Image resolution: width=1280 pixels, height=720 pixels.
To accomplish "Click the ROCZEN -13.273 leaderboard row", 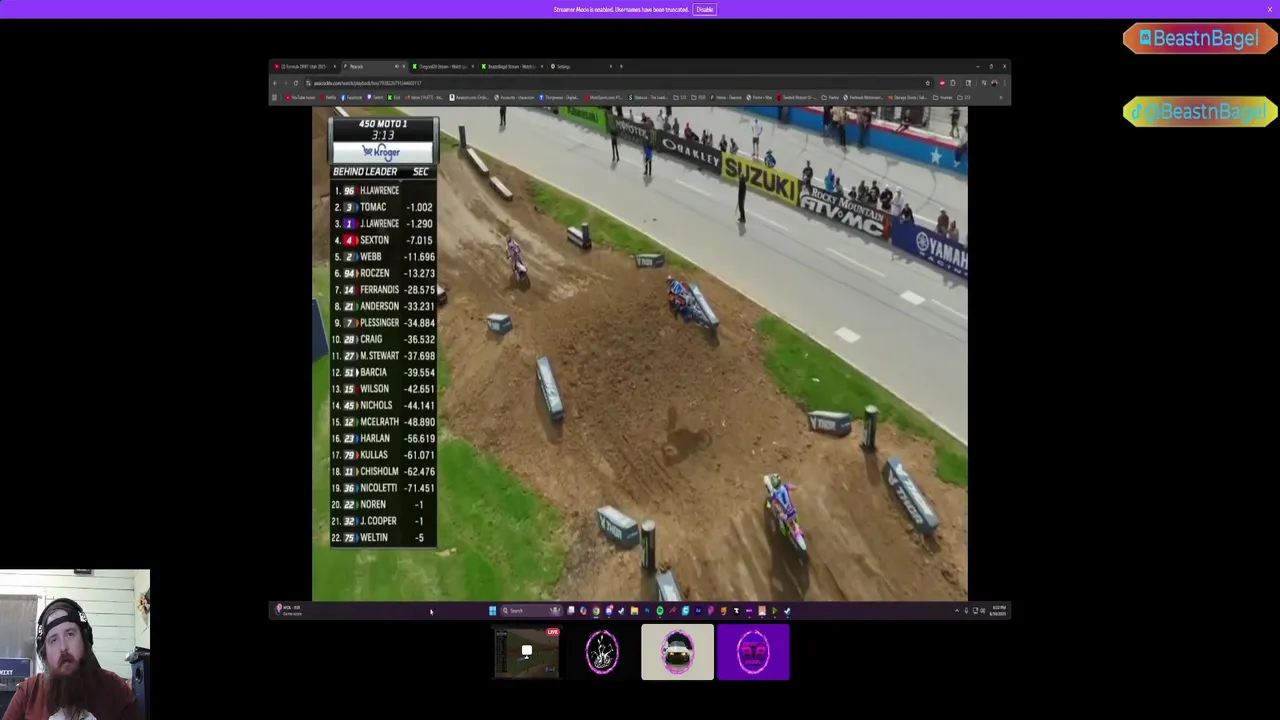I will click(x=383, y=273).
